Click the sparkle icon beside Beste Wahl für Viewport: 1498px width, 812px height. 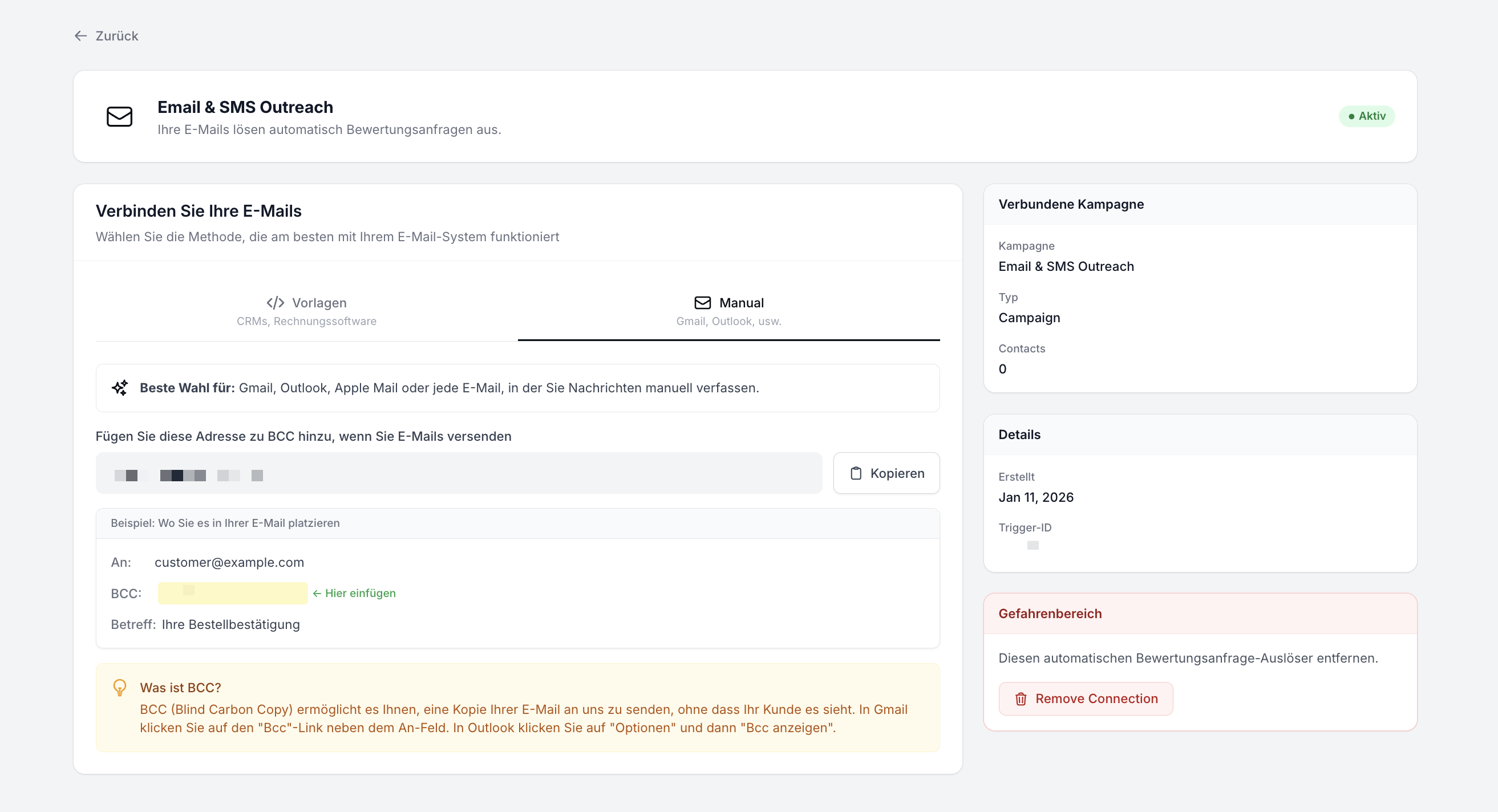pyautogui.click(x=120, y=388)
